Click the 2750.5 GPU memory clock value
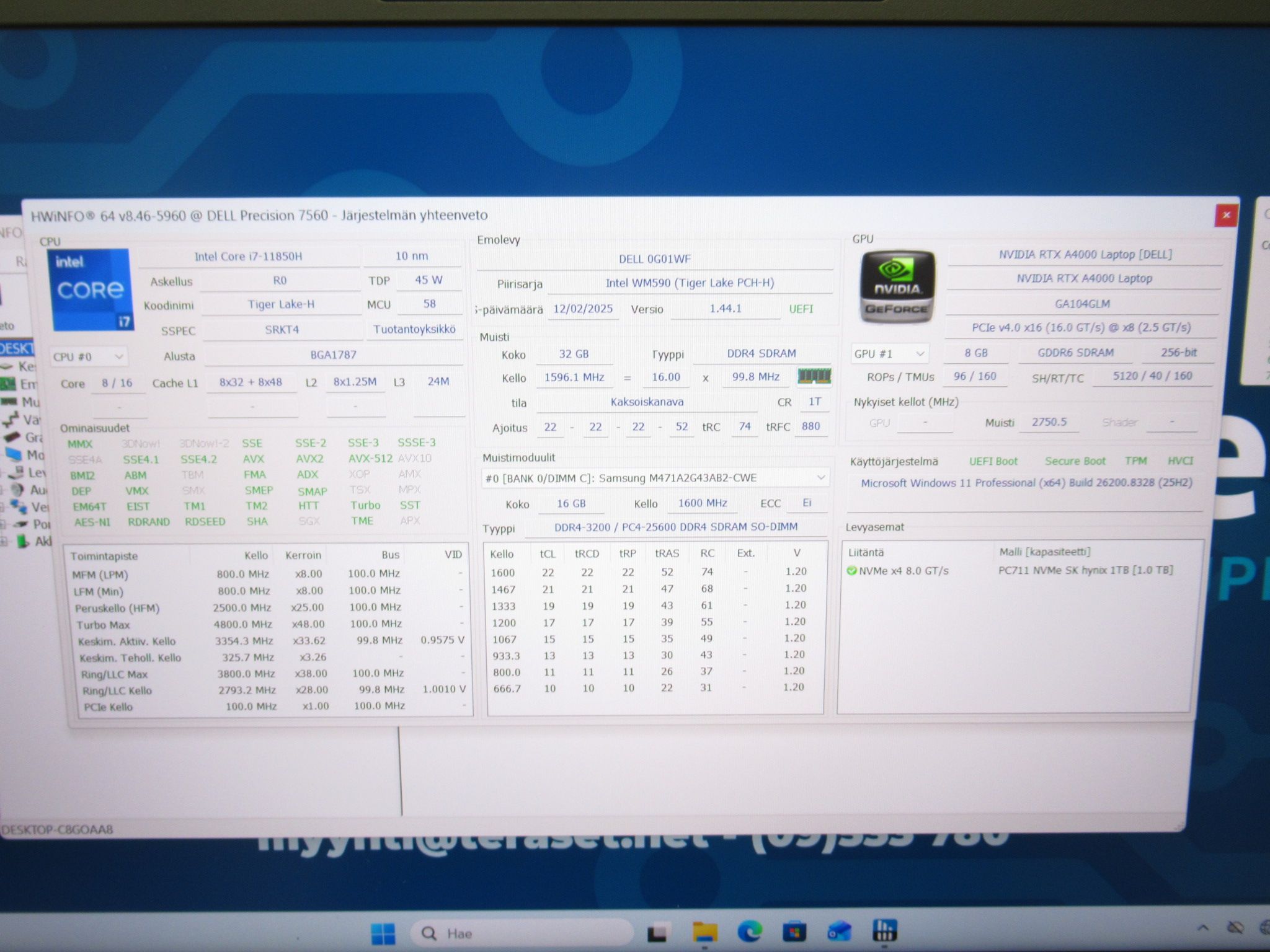 coord(1049,422)
